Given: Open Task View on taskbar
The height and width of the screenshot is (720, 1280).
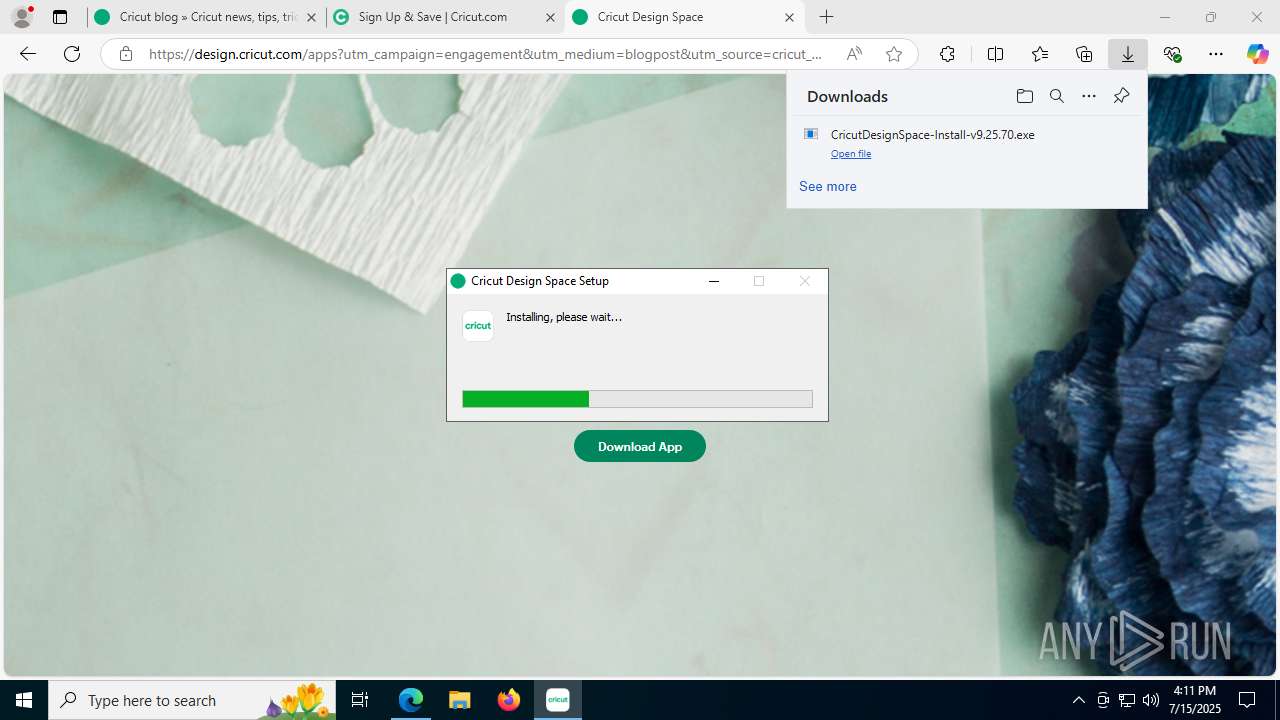Looking at the screenshot, I should click(360, 700).
